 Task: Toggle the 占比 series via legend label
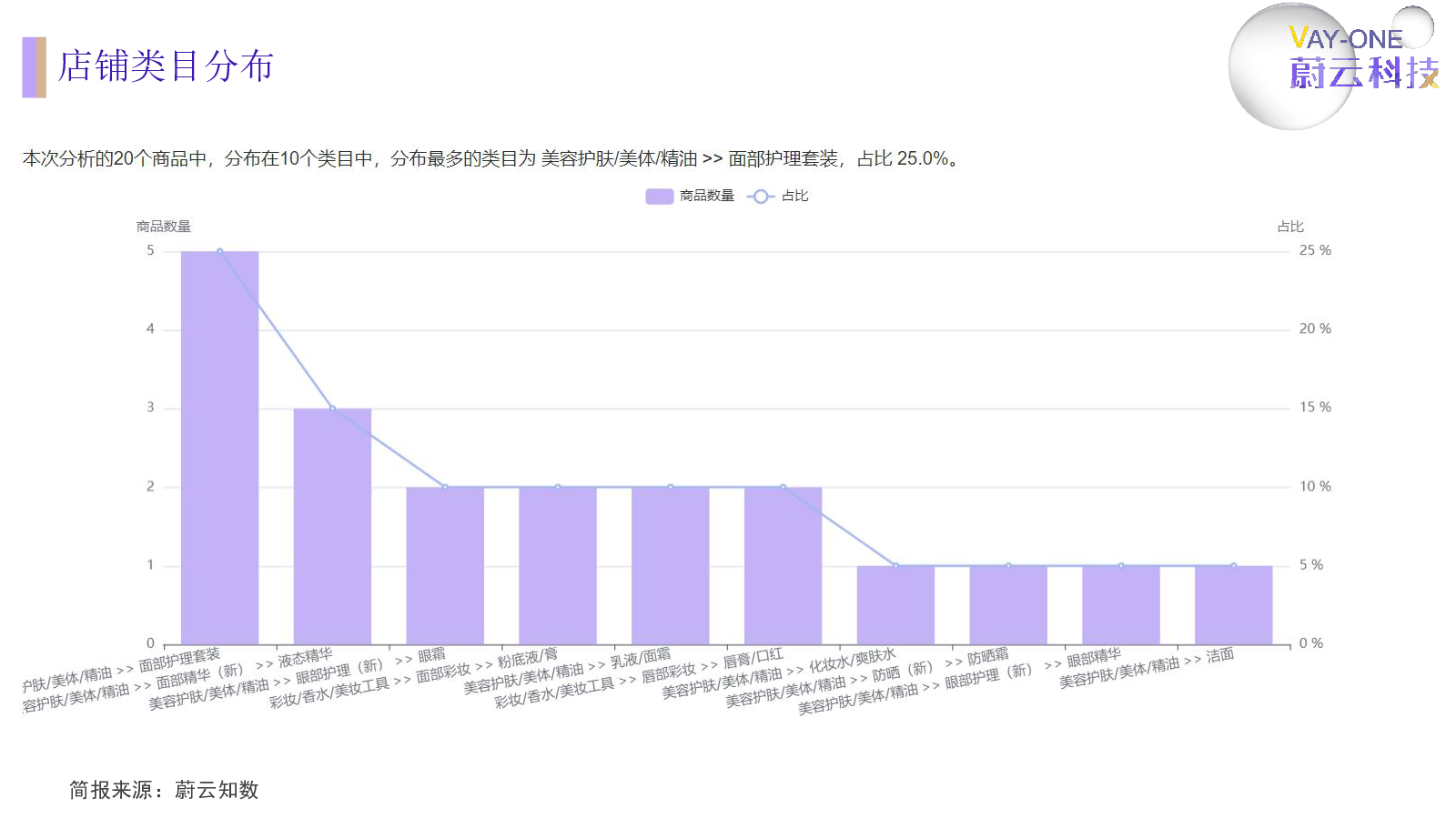[x=794, y=197]
